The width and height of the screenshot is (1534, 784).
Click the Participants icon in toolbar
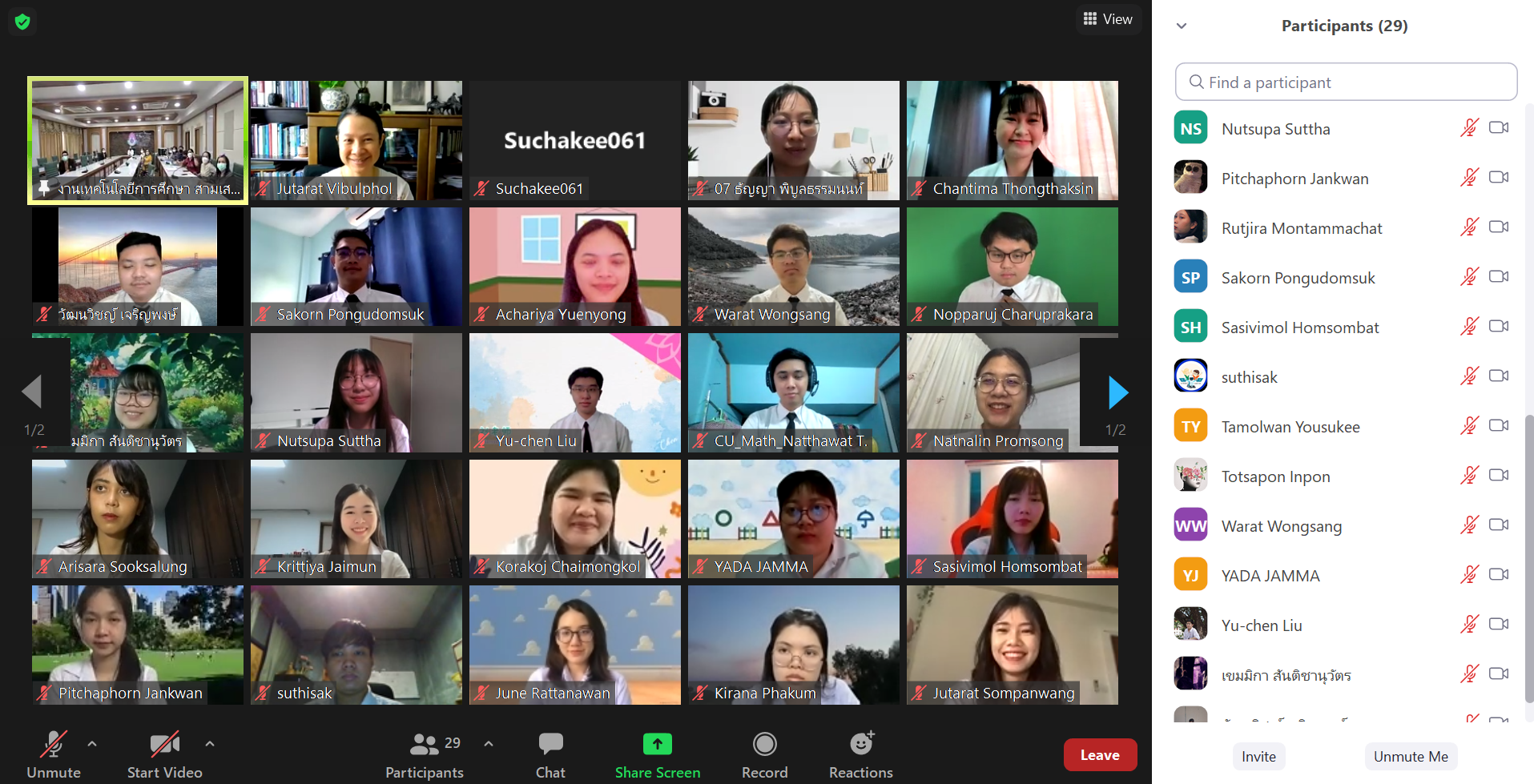click(425, 745)
